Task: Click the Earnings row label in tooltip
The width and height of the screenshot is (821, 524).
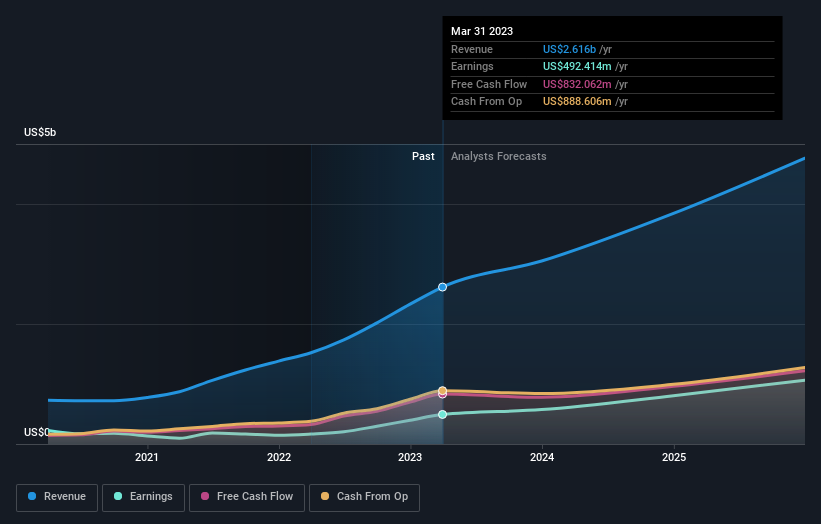Action: [x=472, y=66]
